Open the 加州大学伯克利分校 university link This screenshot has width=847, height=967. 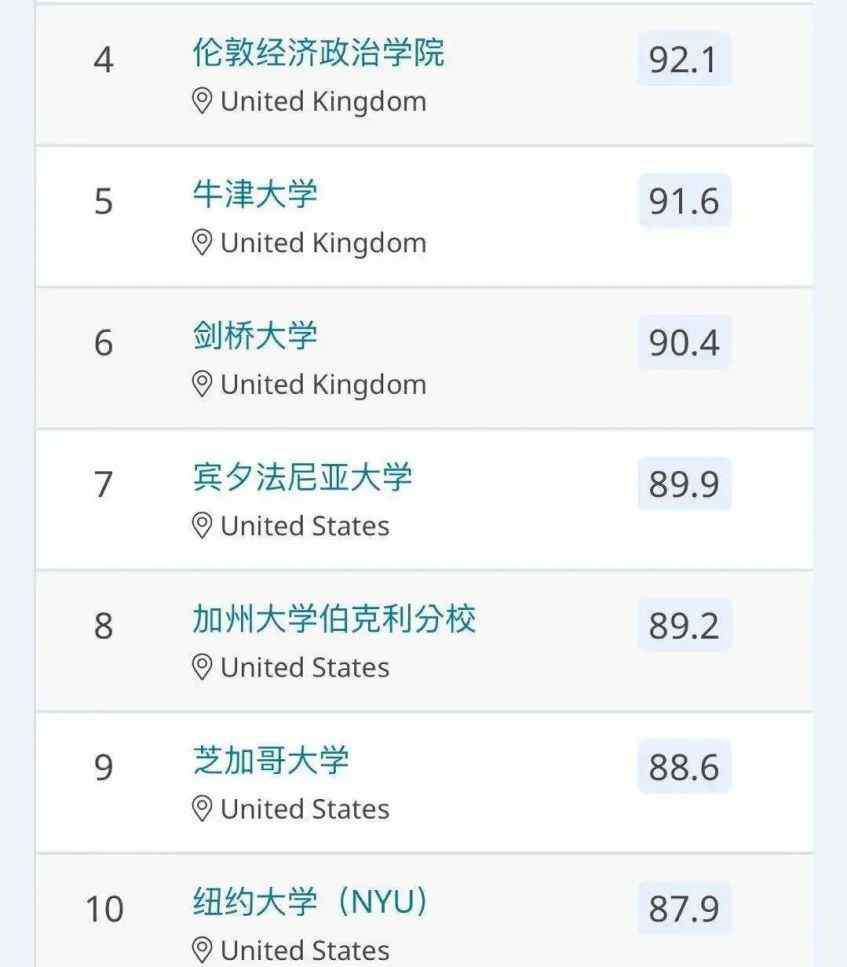(x=334, y=619)
